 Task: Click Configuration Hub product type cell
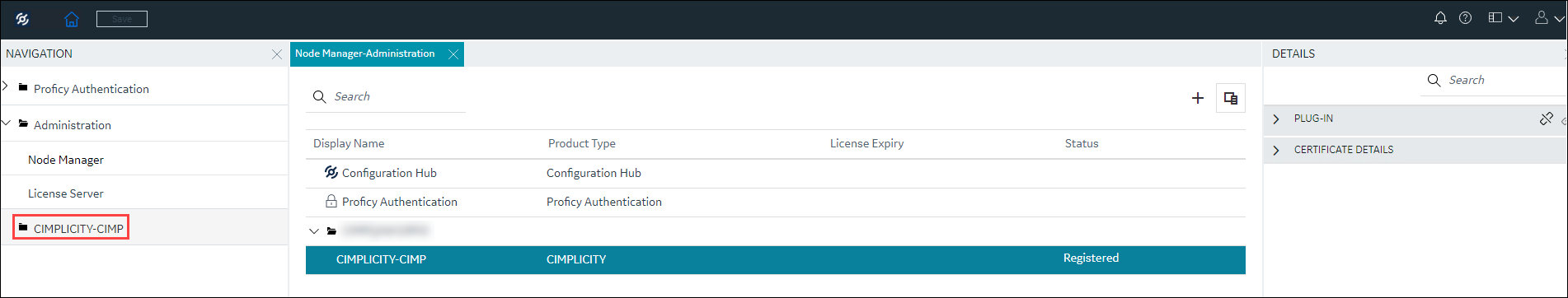(x=594, y=173)
